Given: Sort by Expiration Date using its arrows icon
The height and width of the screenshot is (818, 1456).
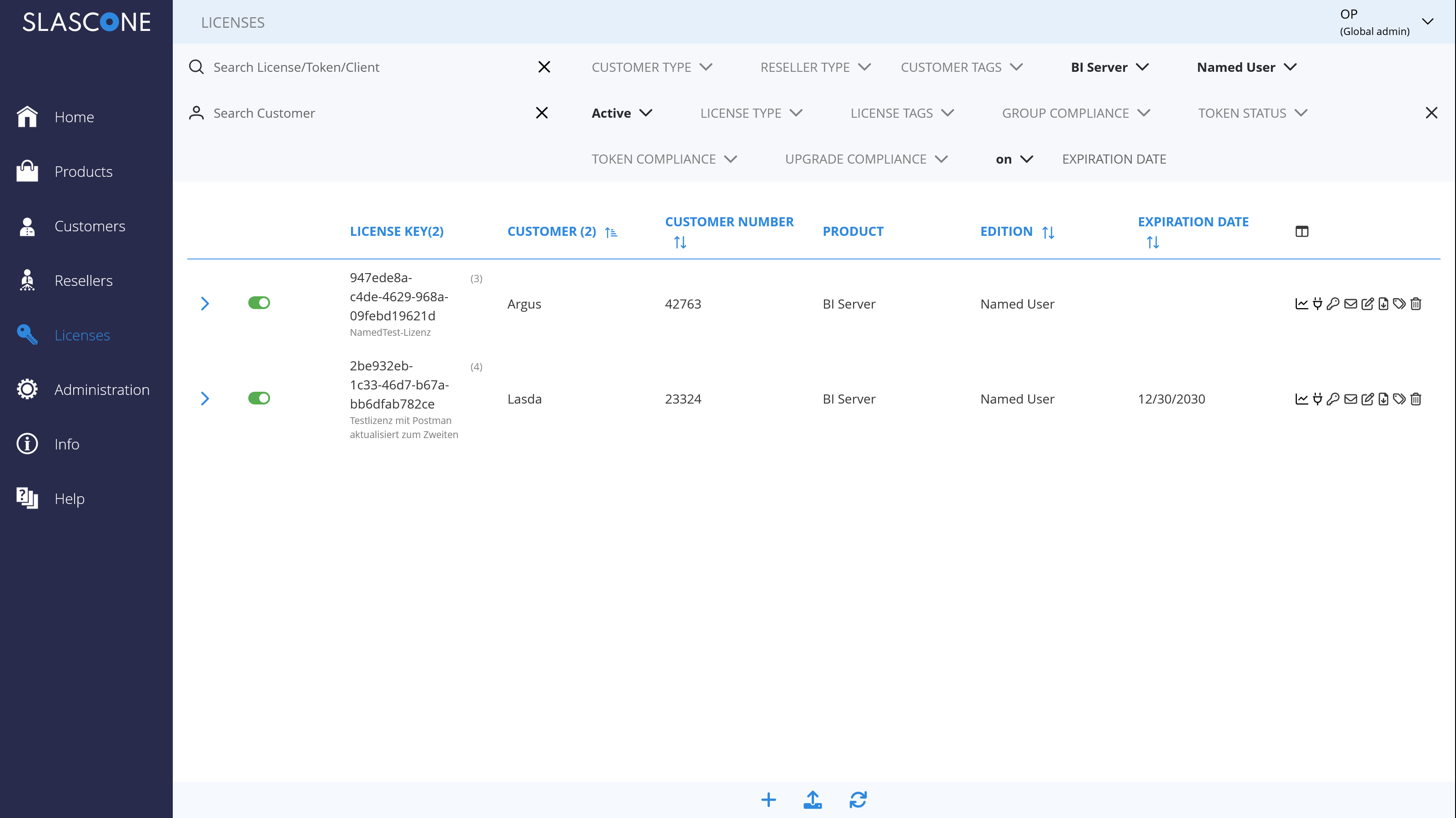Looking at the screenshot, I should (1153, 242).
